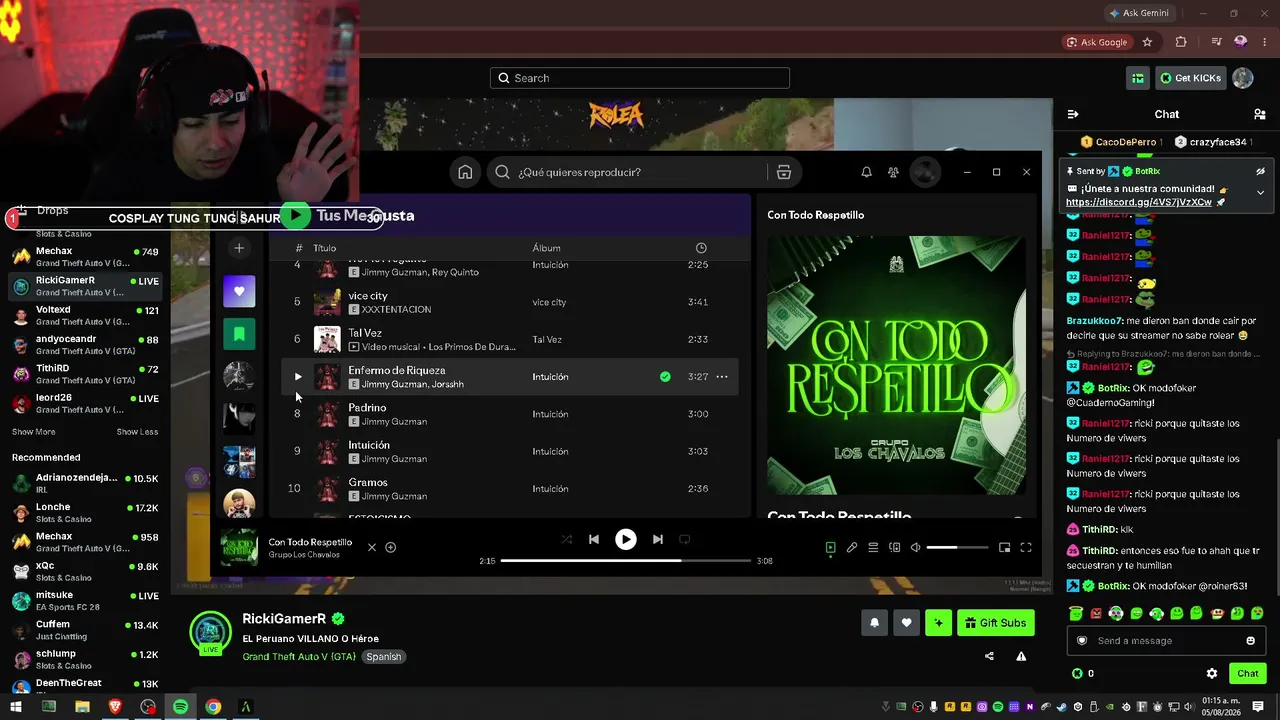
Task: Toggle shuffle in Spotify player
Action: coord(567,539)
